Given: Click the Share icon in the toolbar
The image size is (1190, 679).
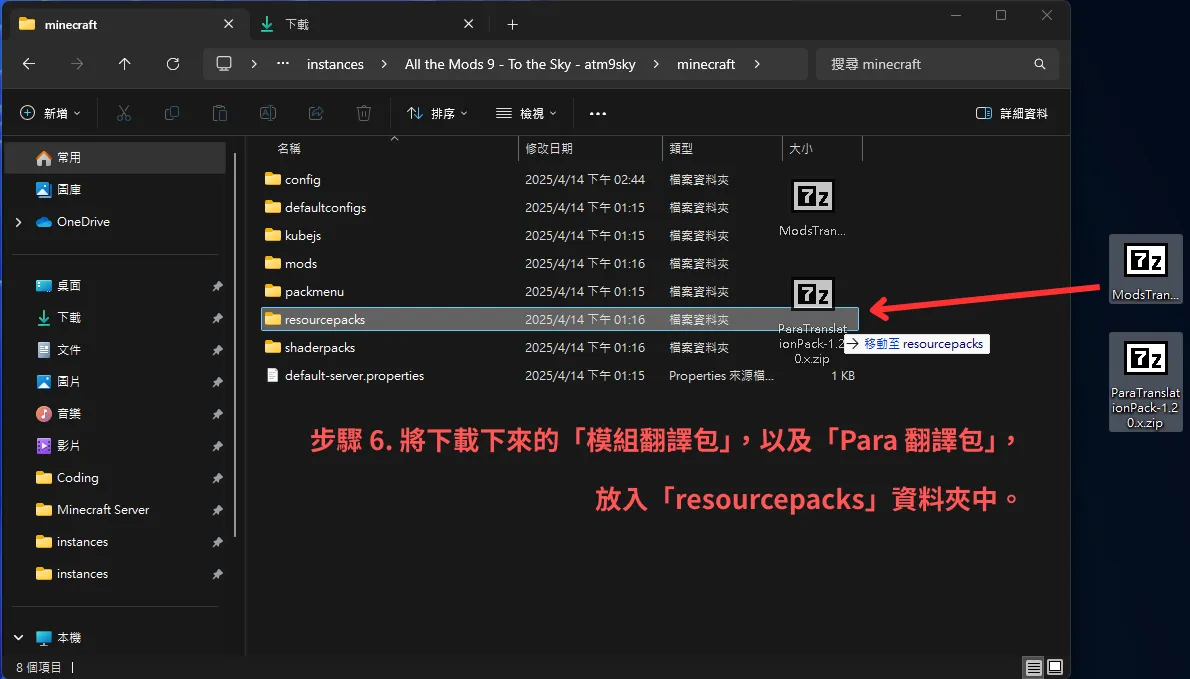Looking at the screenshot, I should [315, 112].
